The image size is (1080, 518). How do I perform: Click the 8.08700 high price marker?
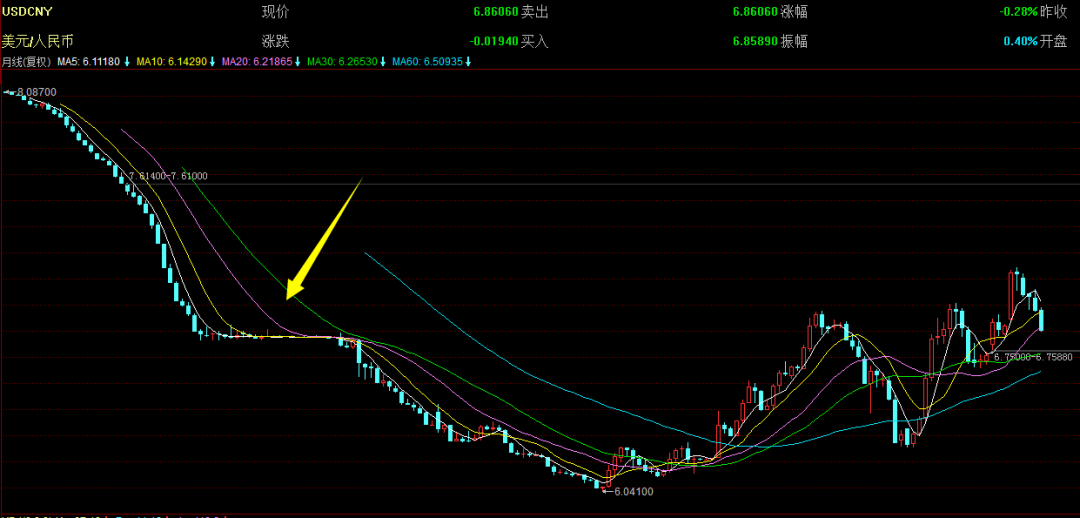pyautogui.click(x=37, y=92)
